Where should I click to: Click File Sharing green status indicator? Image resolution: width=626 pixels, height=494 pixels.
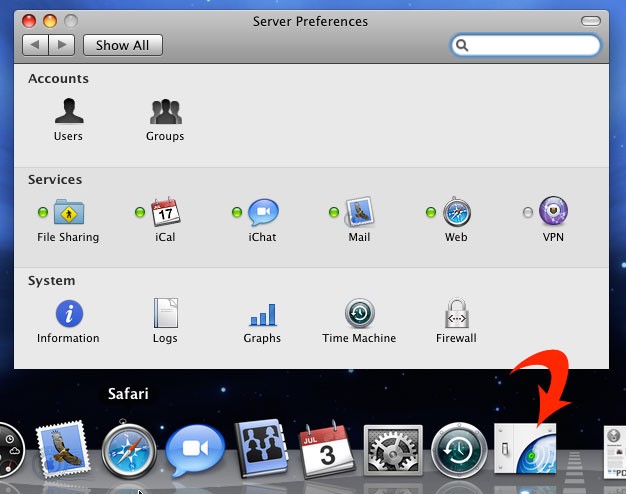click(43, 212)
